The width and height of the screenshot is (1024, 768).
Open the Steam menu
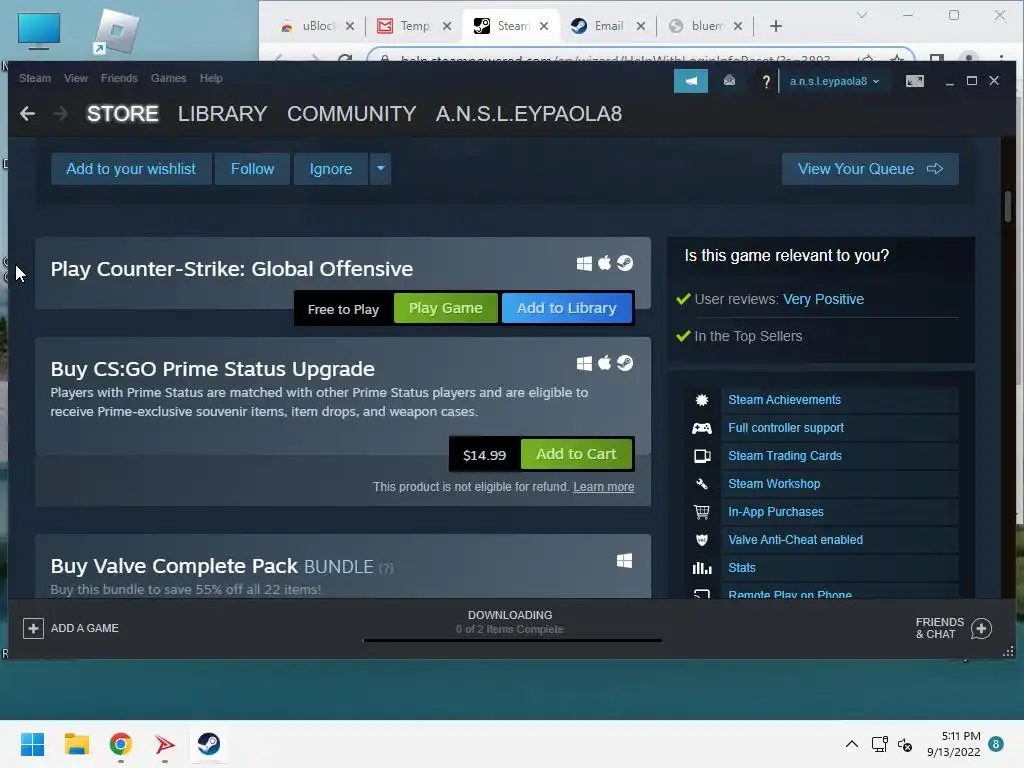tap(35, 78)
